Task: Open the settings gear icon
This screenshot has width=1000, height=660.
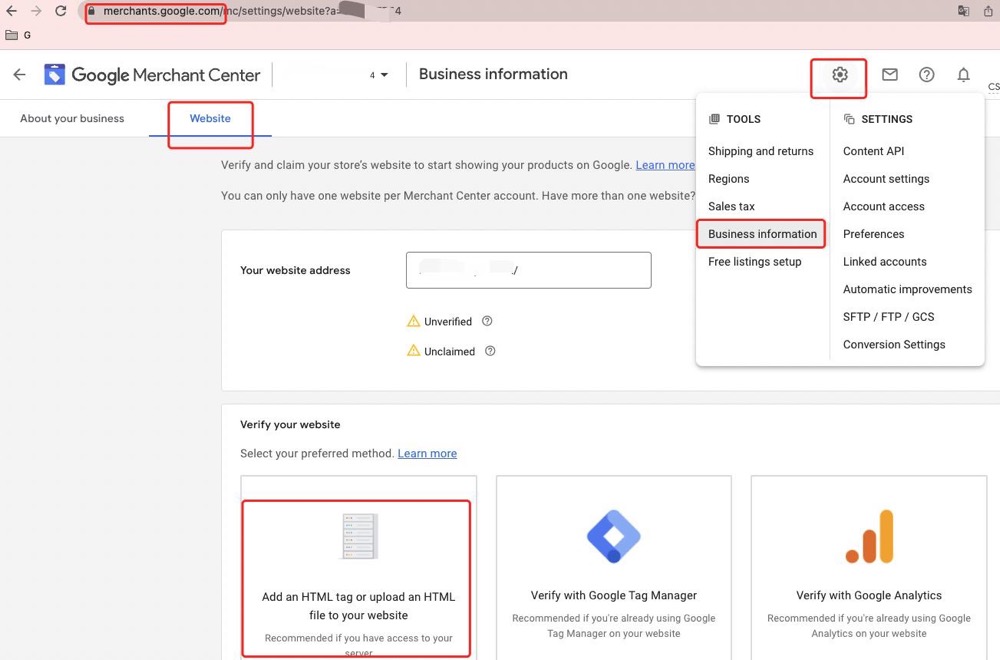Action: click(x=839, y=75)
